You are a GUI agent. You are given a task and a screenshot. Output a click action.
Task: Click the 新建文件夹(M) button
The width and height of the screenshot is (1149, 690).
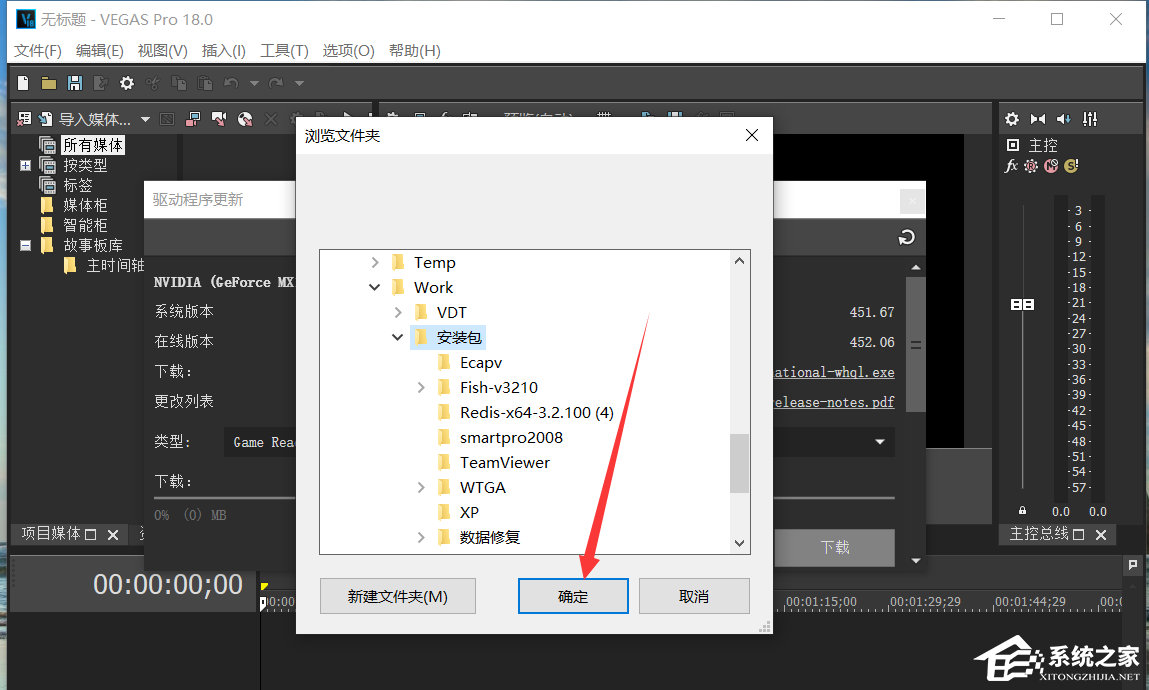pos(397,596)
